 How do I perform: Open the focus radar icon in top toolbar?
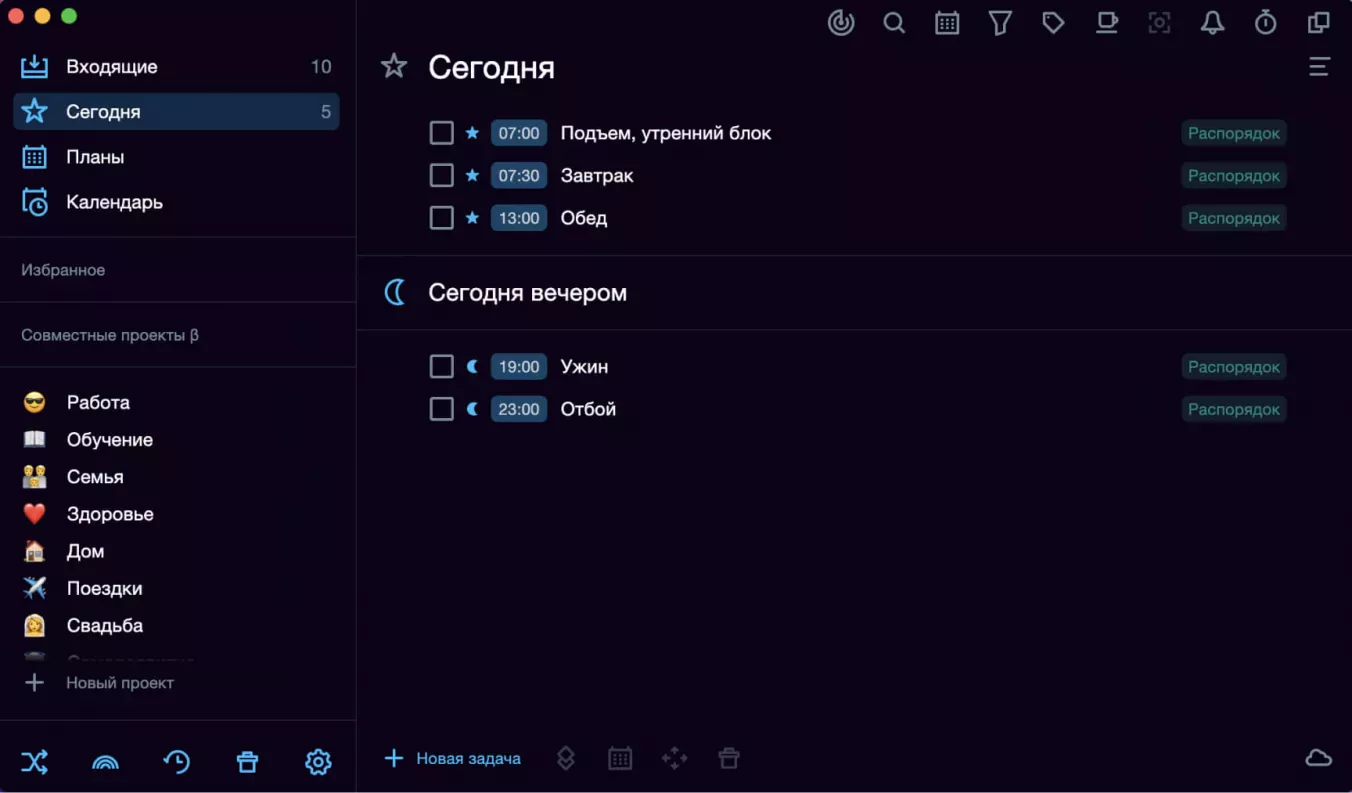pos(841,23)
